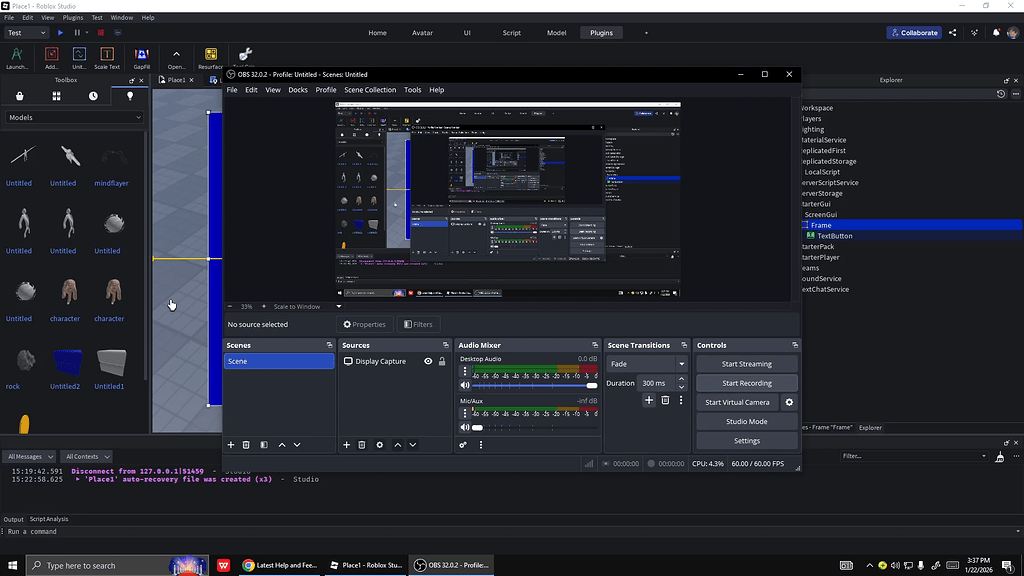Screen dimensions: 1024x576
Task: Open source properties gear in Sources panel
Action: (379, 445)
